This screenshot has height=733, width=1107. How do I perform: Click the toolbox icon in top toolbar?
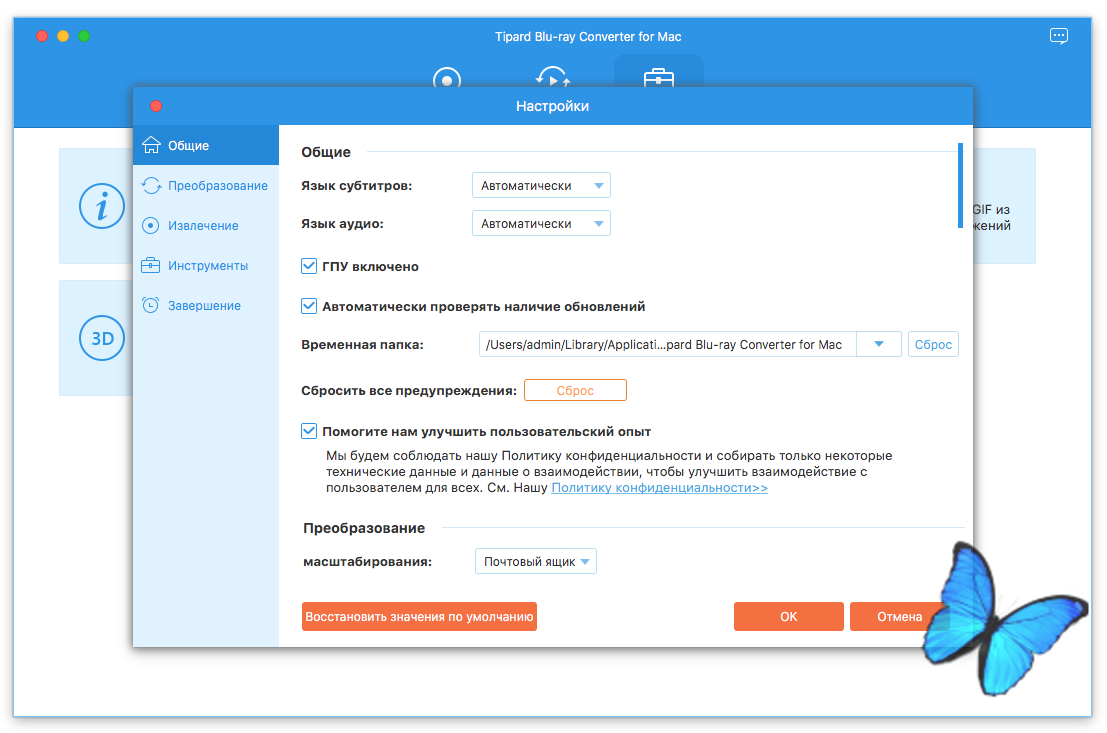(659, 77)
